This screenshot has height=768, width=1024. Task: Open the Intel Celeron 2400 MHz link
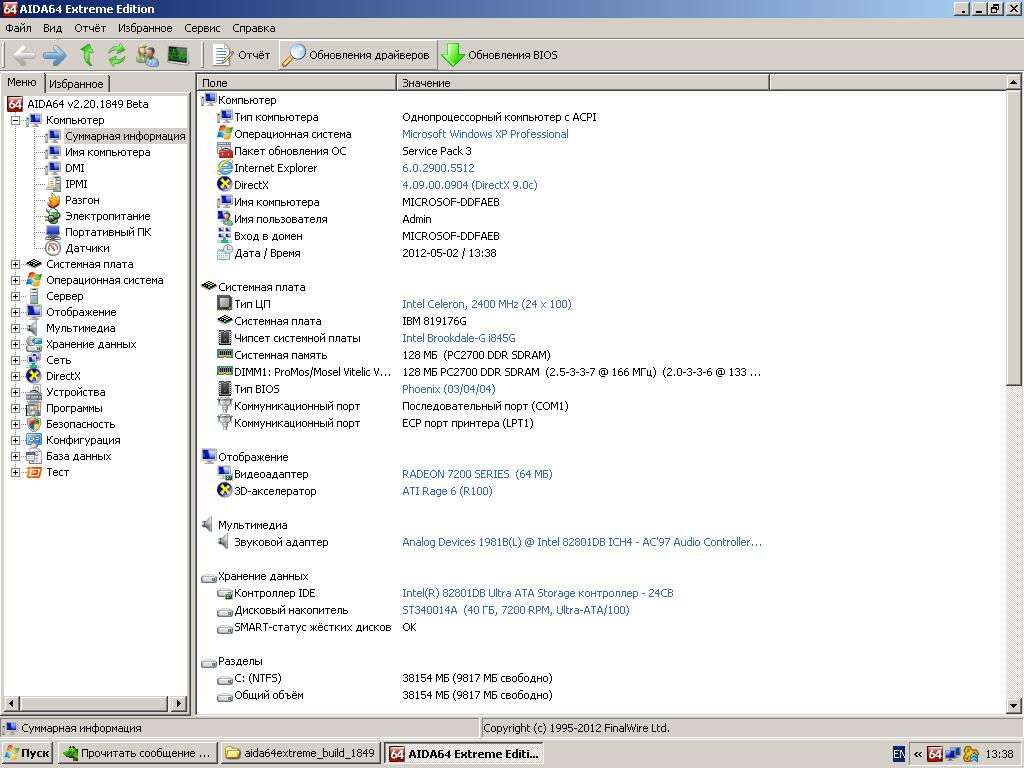point(487,304)
